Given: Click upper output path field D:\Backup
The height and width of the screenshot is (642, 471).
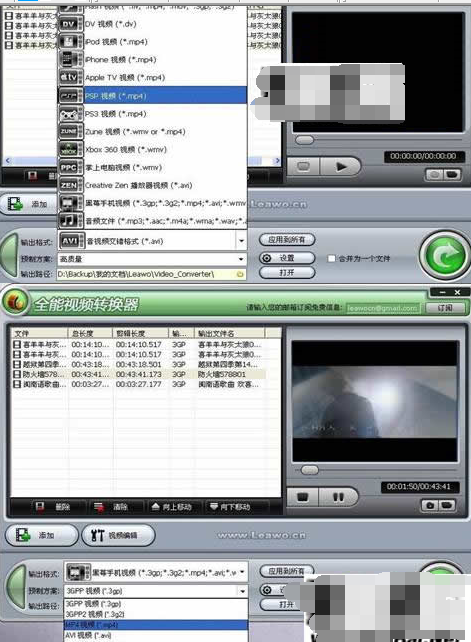Looking at the screenshot, I should tap(152, 274).
